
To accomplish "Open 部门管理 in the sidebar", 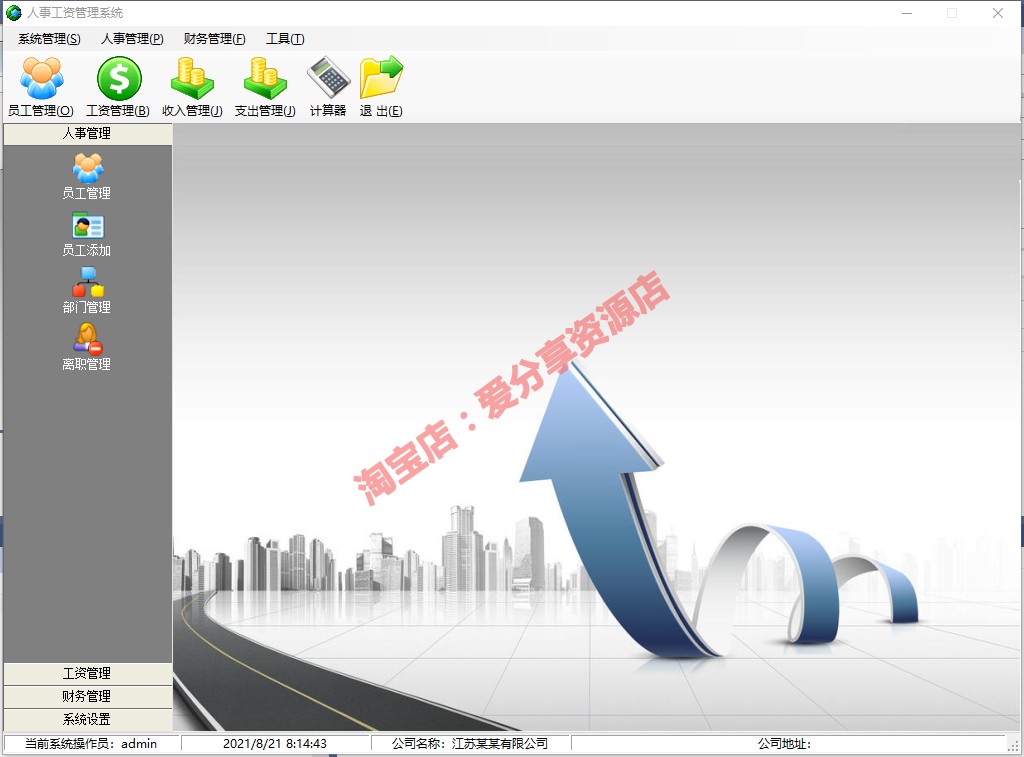I will point(87,291).
